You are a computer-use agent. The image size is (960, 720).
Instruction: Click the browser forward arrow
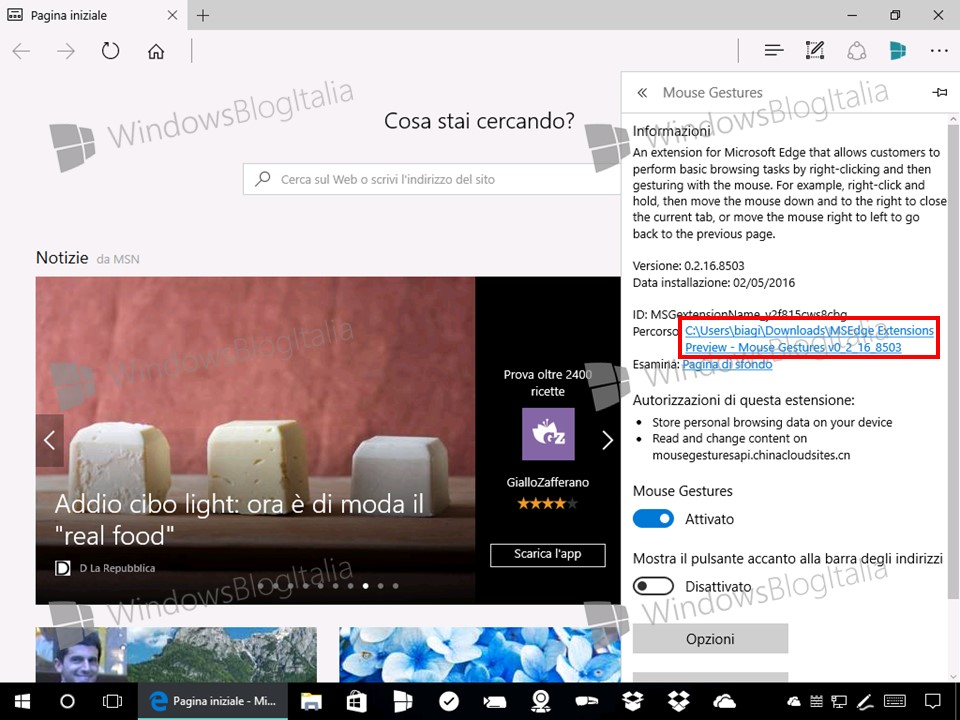pos(66,51)
